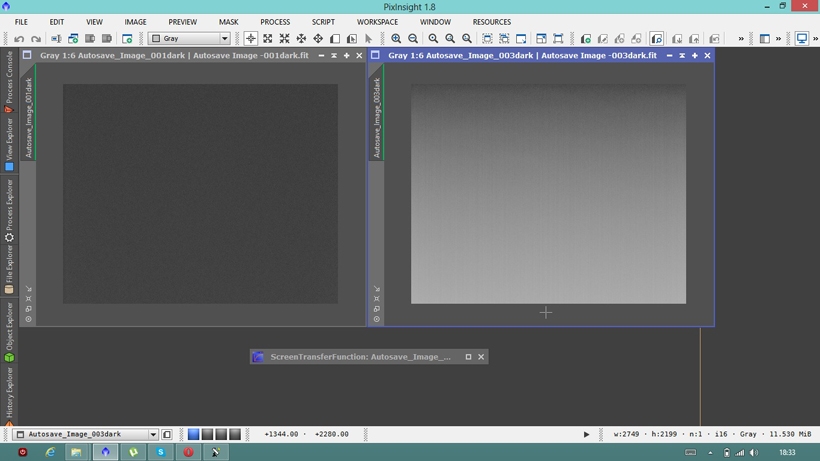The image size is (820, 461).
Task: Select the blue workspace button
Action: click(193, 434)
